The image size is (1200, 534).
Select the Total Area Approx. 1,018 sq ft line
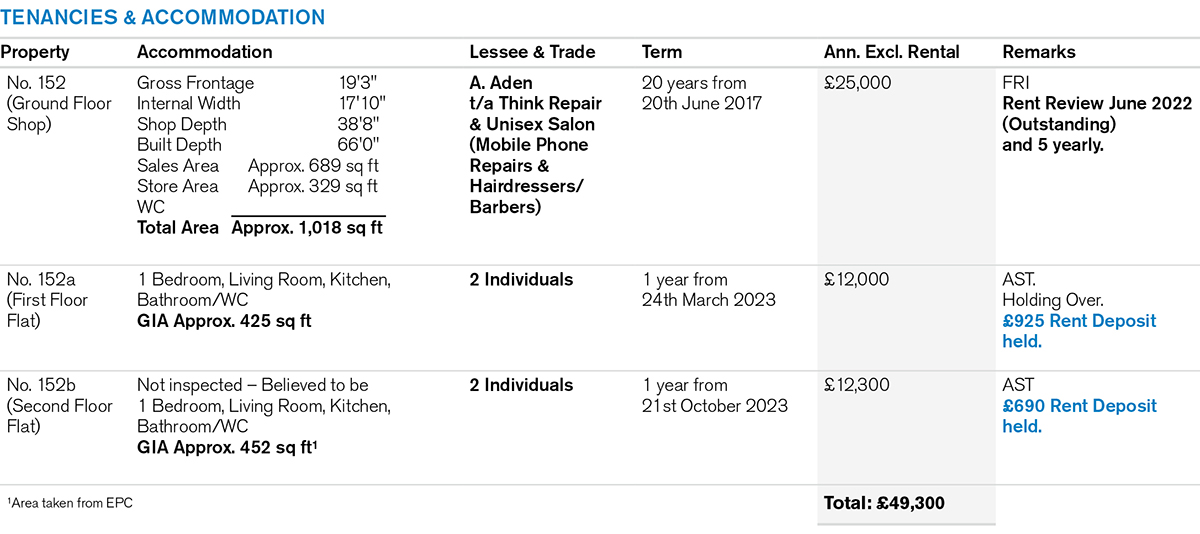[260, 228]
